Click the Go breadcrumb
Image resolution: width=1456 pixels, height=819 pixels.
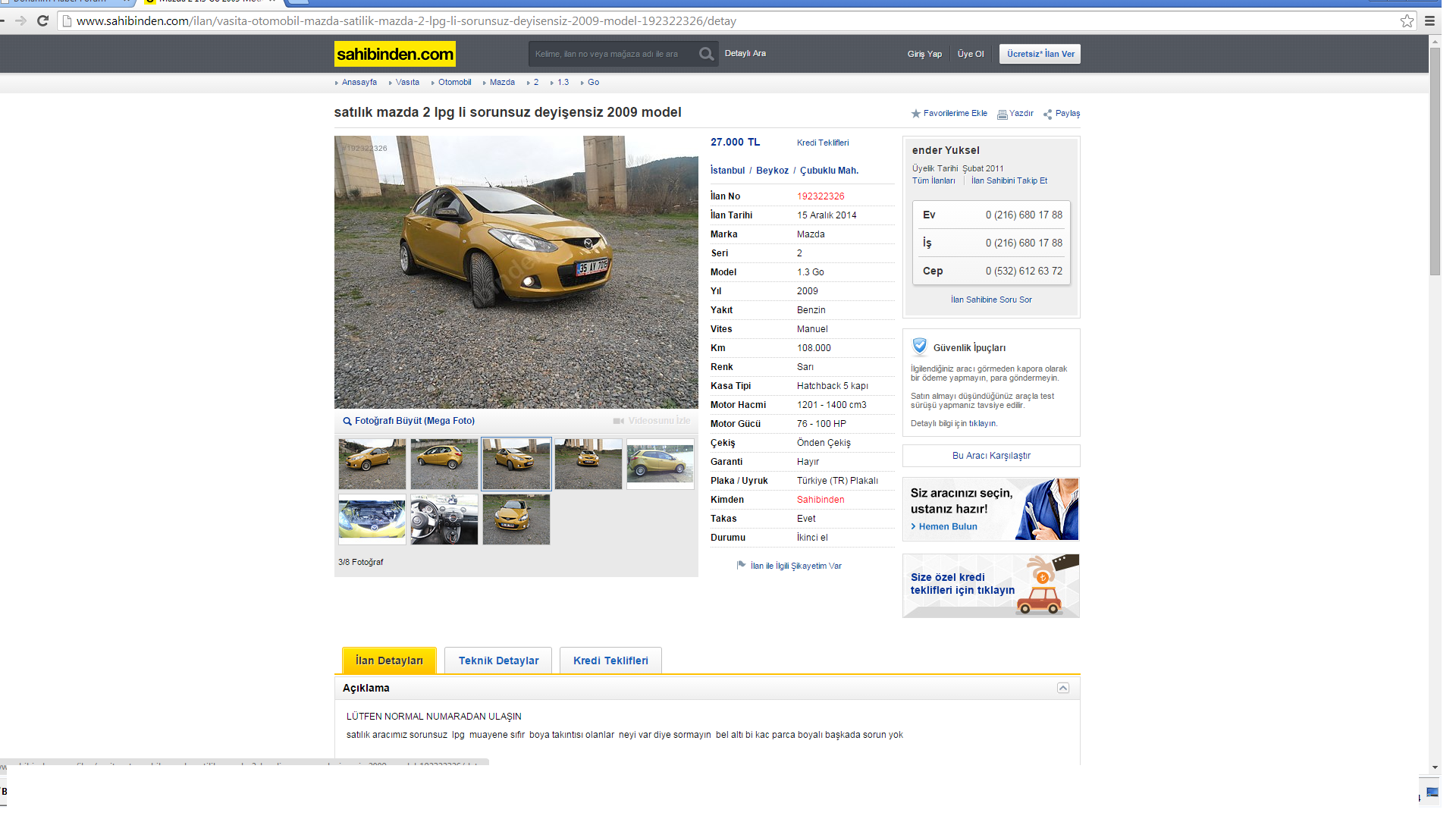tap(593, 82)
